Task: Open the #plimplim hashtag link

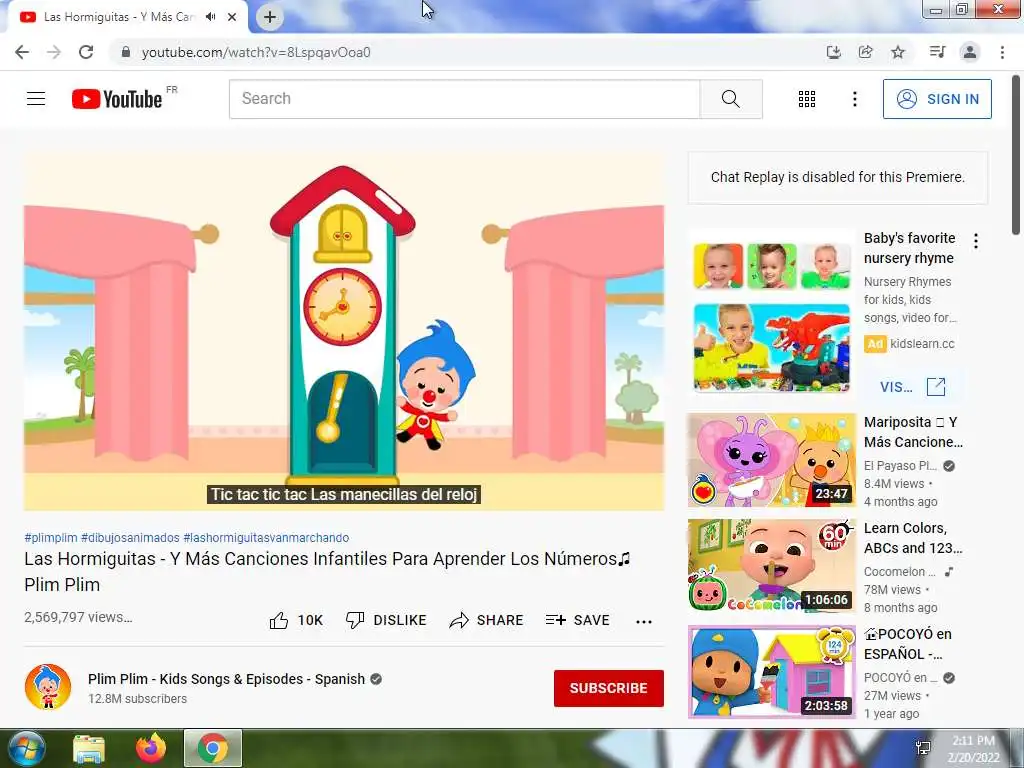Action: point(51,537)
